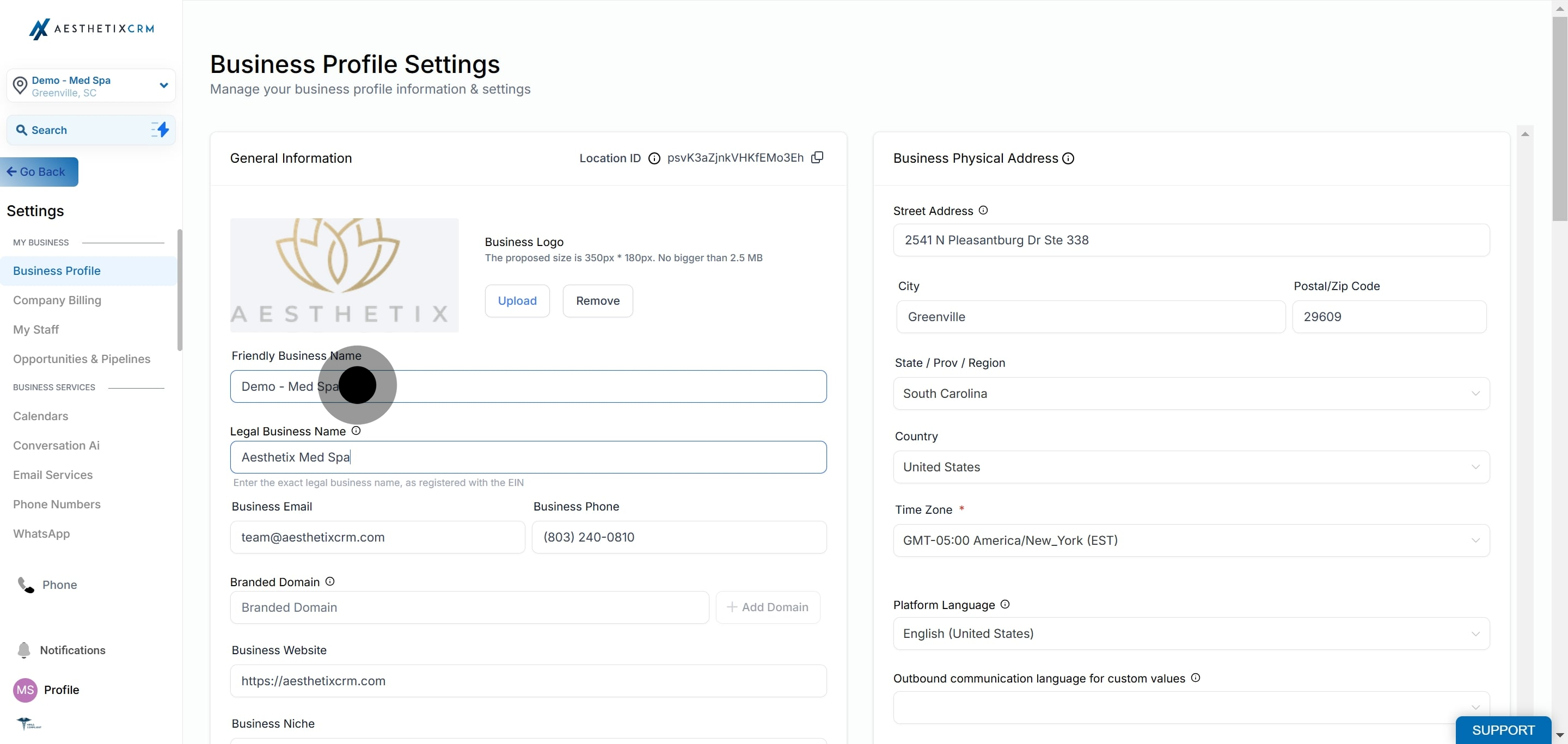Click the Go Back button
Image resolution: width=1568 pixels, height=744 pixels.
40,172
